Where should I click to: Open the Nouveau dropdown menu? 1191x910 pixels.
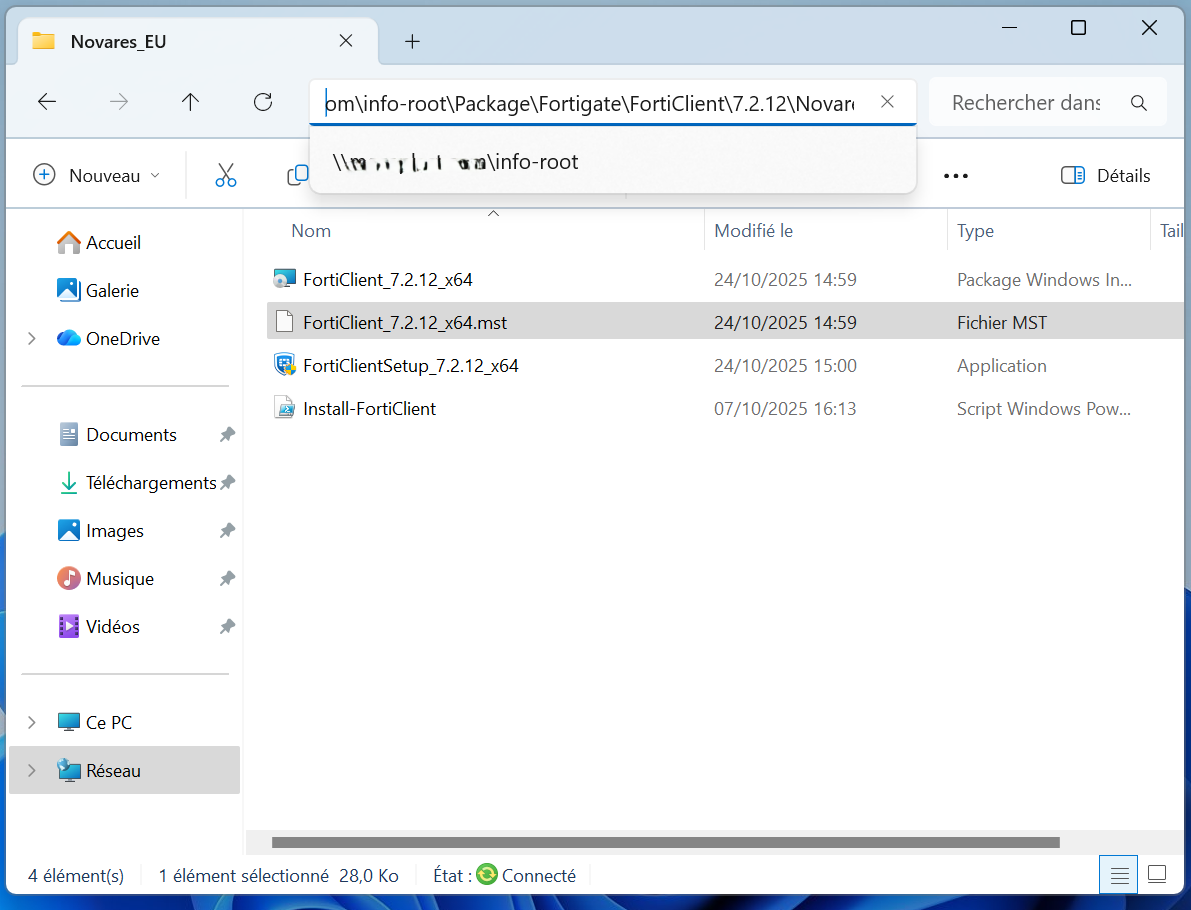(x=97, y=176)
